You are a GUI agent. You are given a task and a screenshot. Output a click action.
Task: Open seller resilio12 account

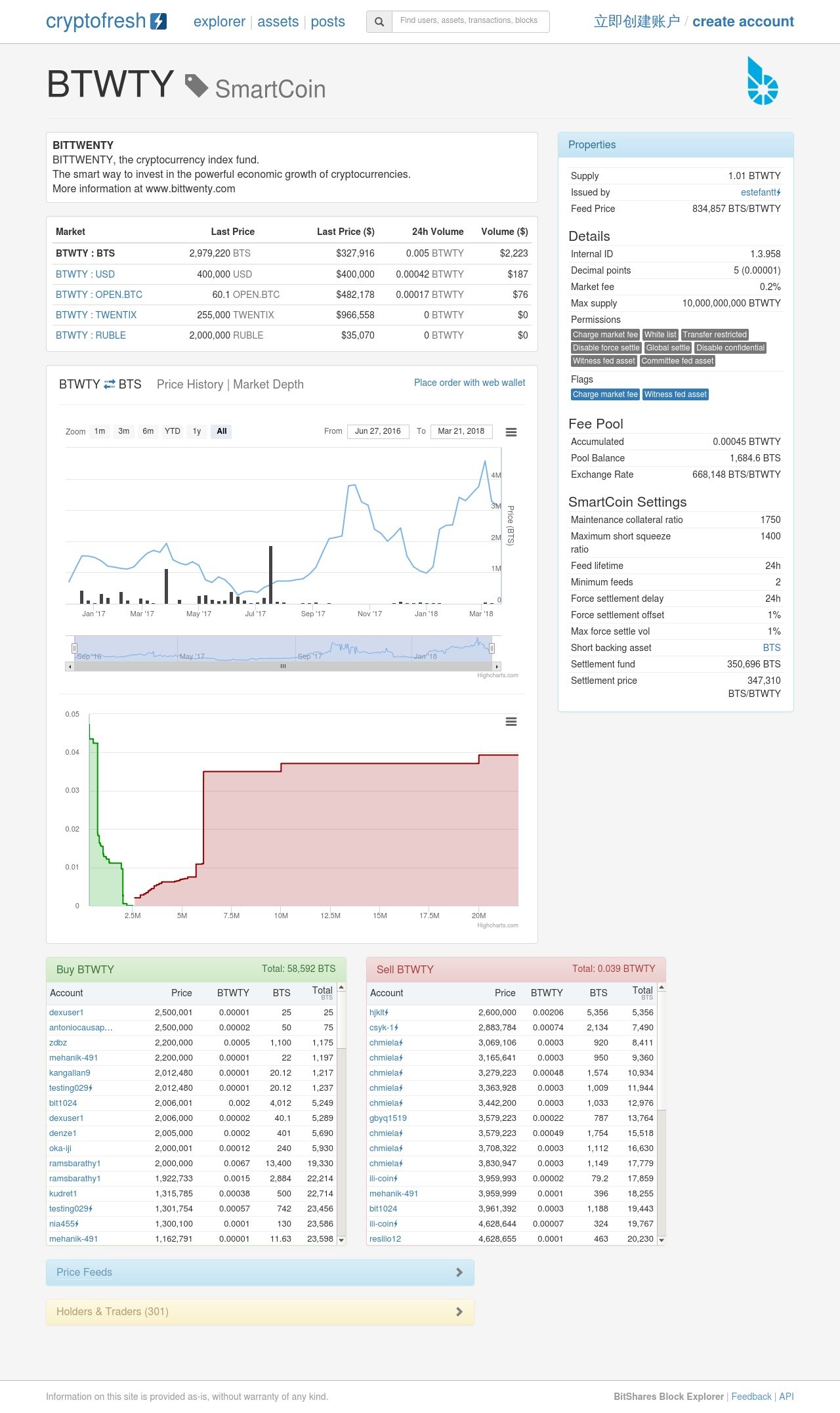385,1239
